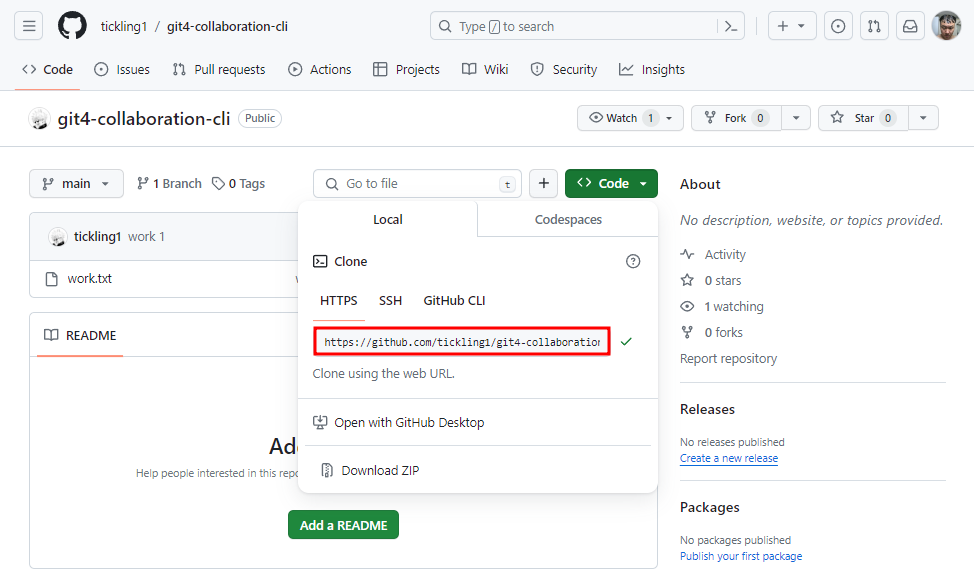The image size is (974, 582).
Task: View the 0 Tags link
Action: click(x=239, y=184)
